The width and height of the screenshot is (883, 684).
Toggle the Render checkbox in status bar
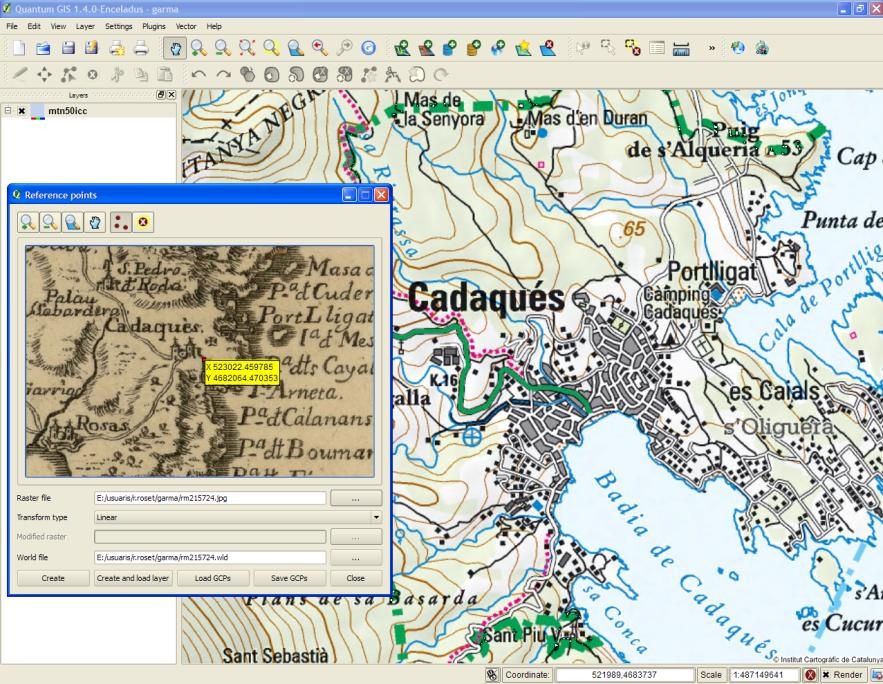click(x=826, y=675)
